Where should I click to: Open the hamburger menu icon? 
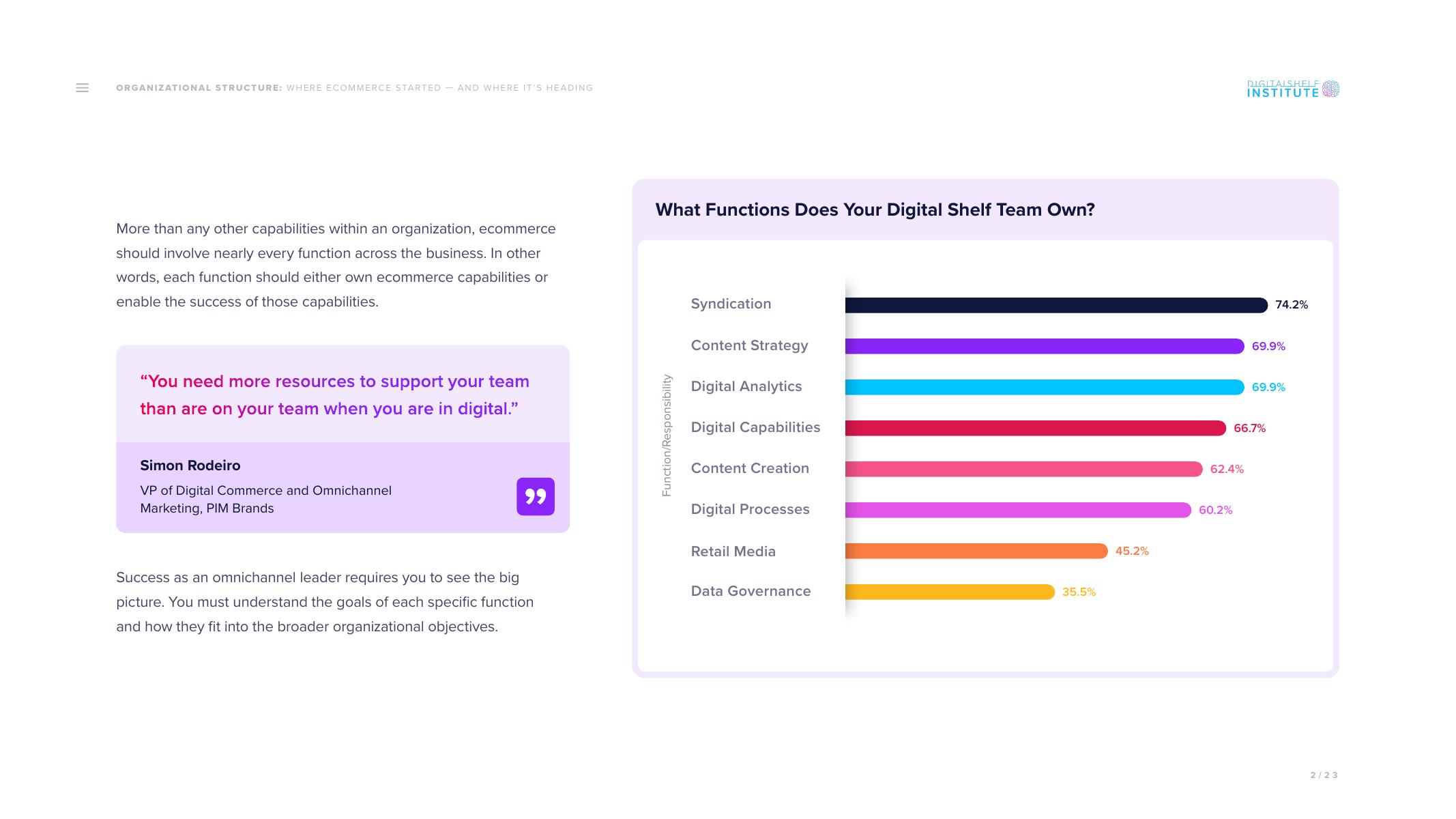(82, 88)
